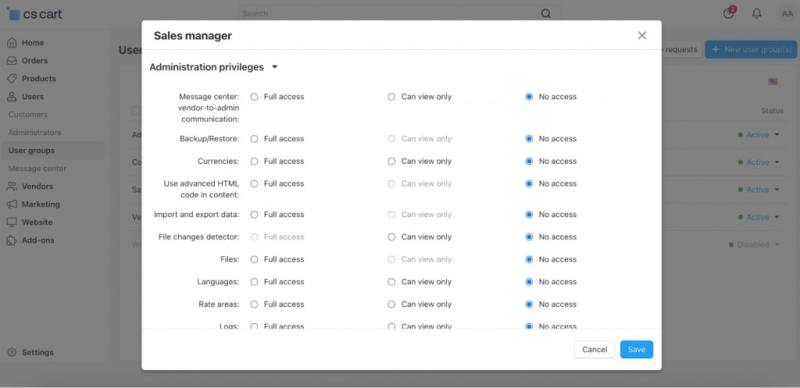Screen dimensions: 800x388
Task: Give Full access to Files
Action: pyautogui.click(x=254, y=259)
